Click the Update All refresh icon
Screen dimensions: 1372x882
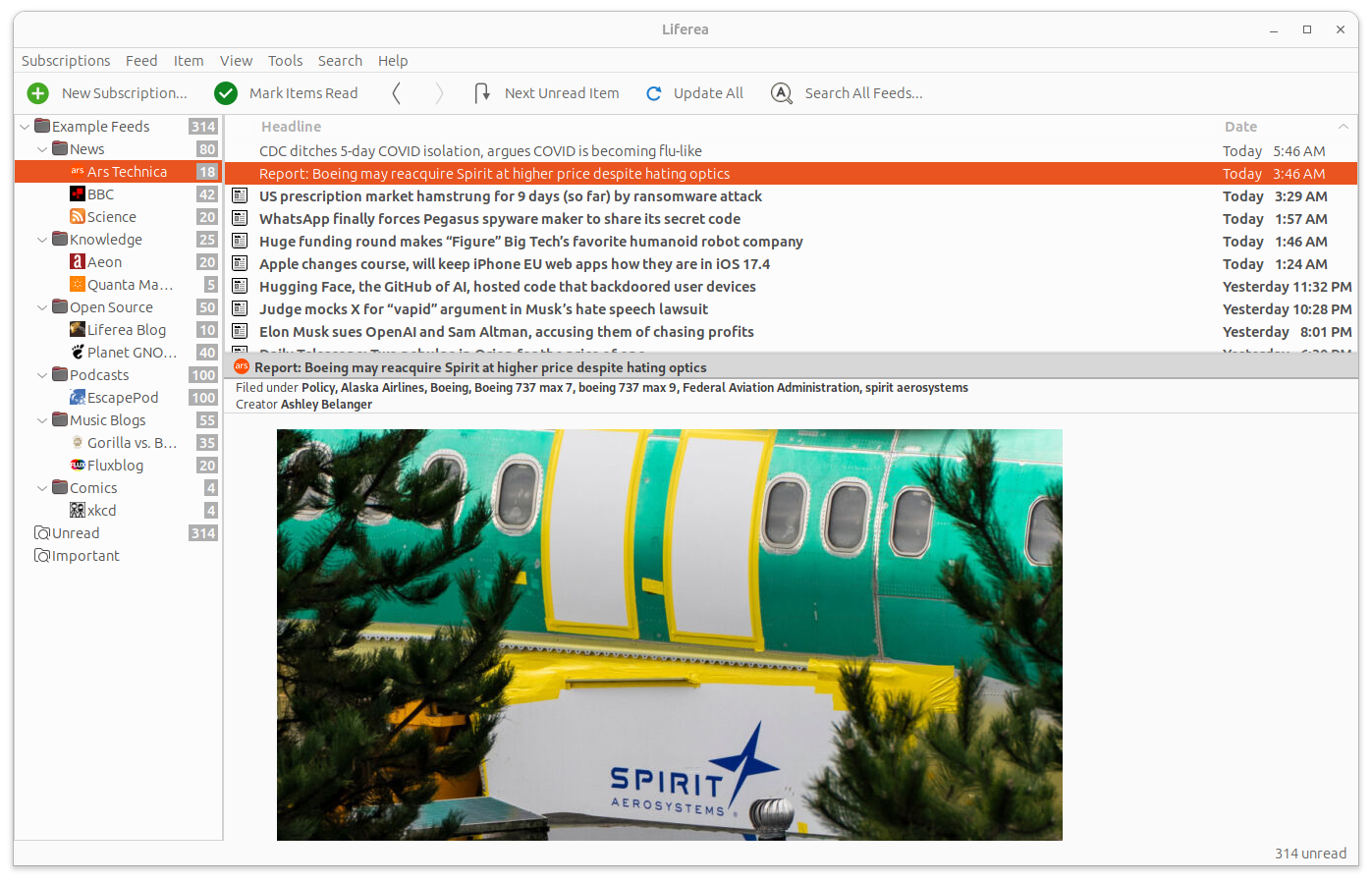654,93
